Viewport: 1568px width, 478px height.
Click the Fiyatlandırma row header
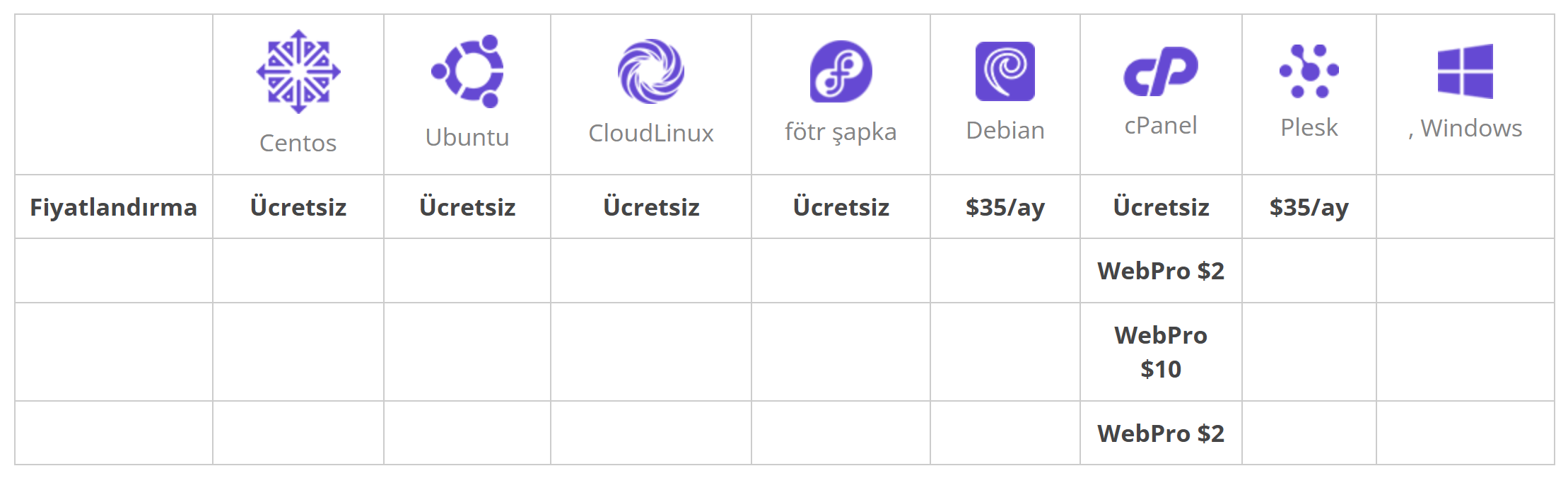114,207
